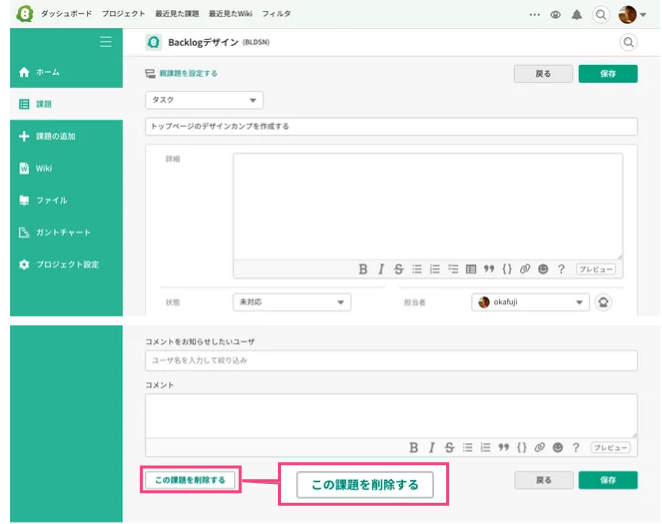This screenshot has width=662, height=524.
Task: Open ファイル in the sidebar
Action: pos(66,200)
